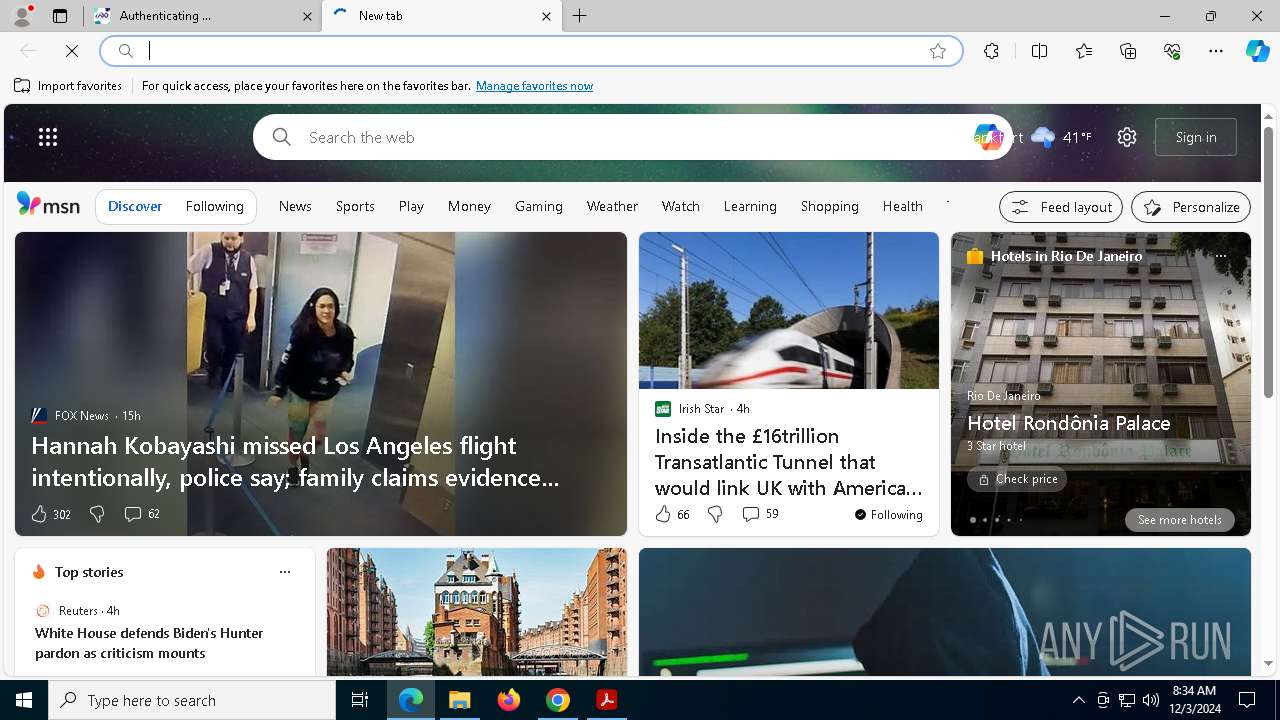The image size is (1280, 720).
Task: Click the Sign in button
Action: coord(1196,137)
